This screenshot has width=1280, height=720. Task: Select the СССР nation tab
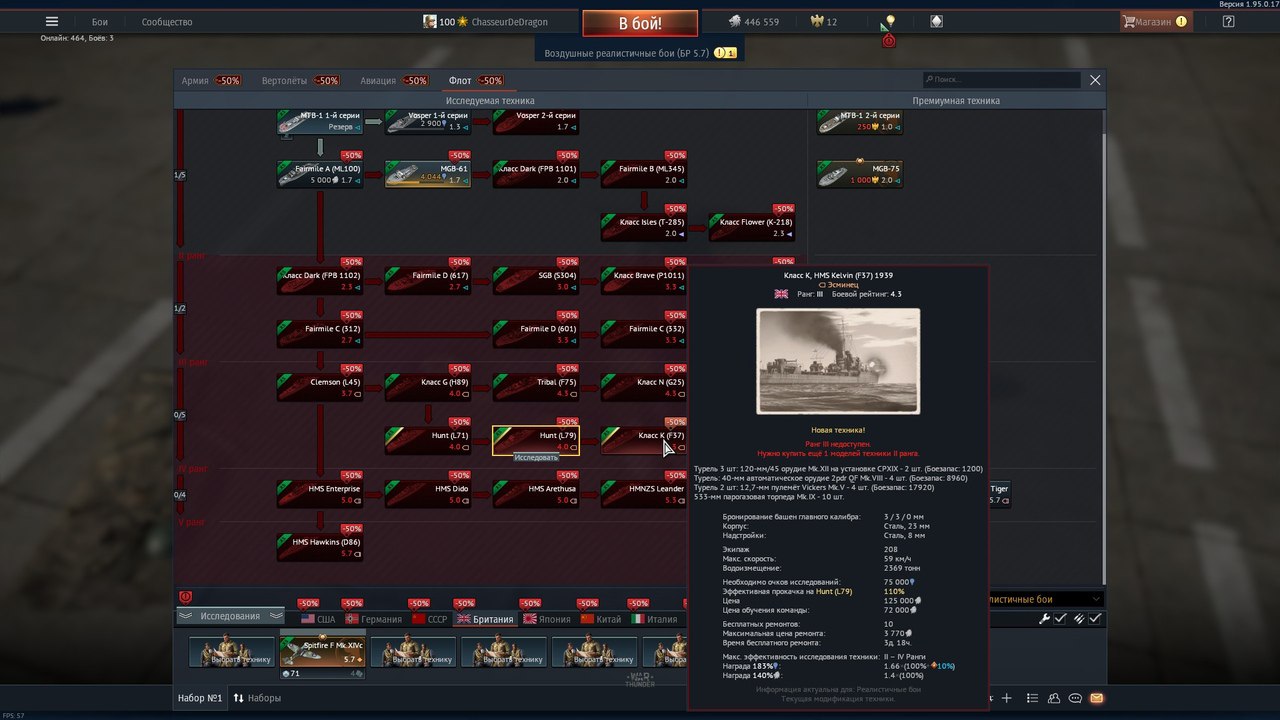tap(430, 619)
